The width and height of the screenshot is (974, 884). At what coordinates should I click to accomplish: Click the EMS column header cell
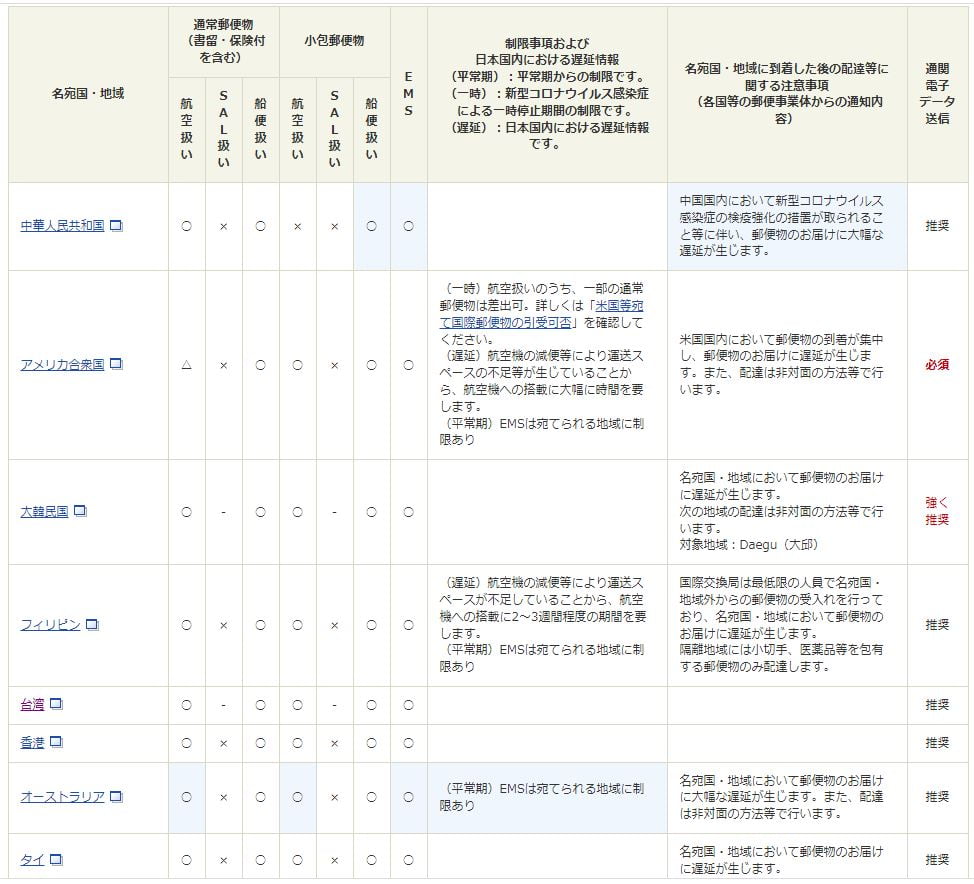tap(408, 95)
